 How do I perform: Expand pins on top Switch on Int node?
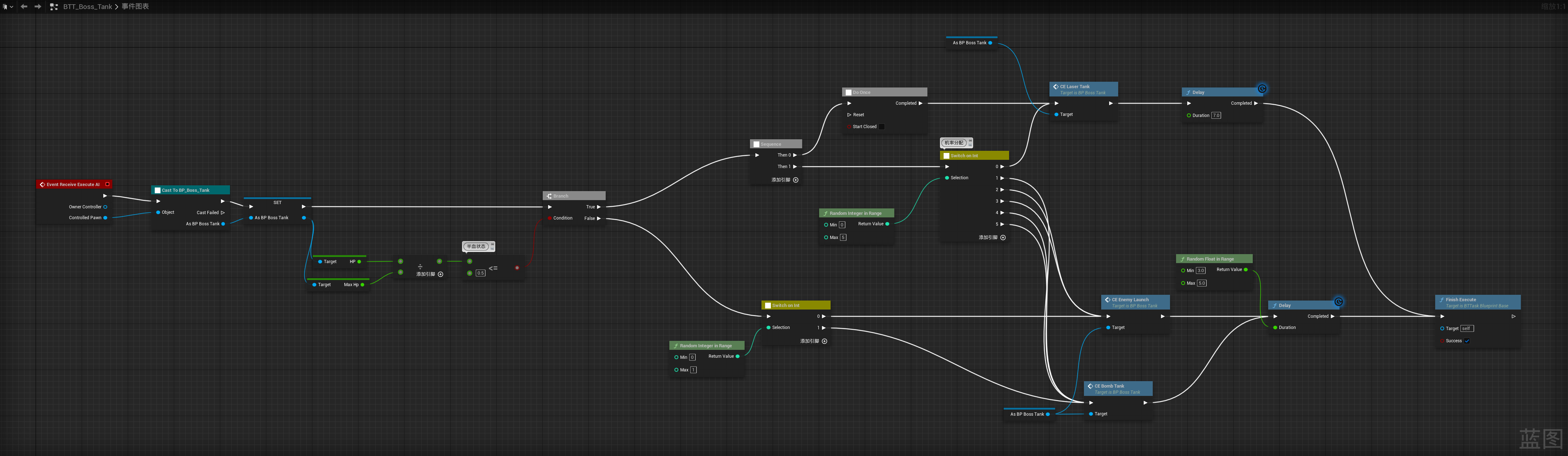pos(1003,238)
